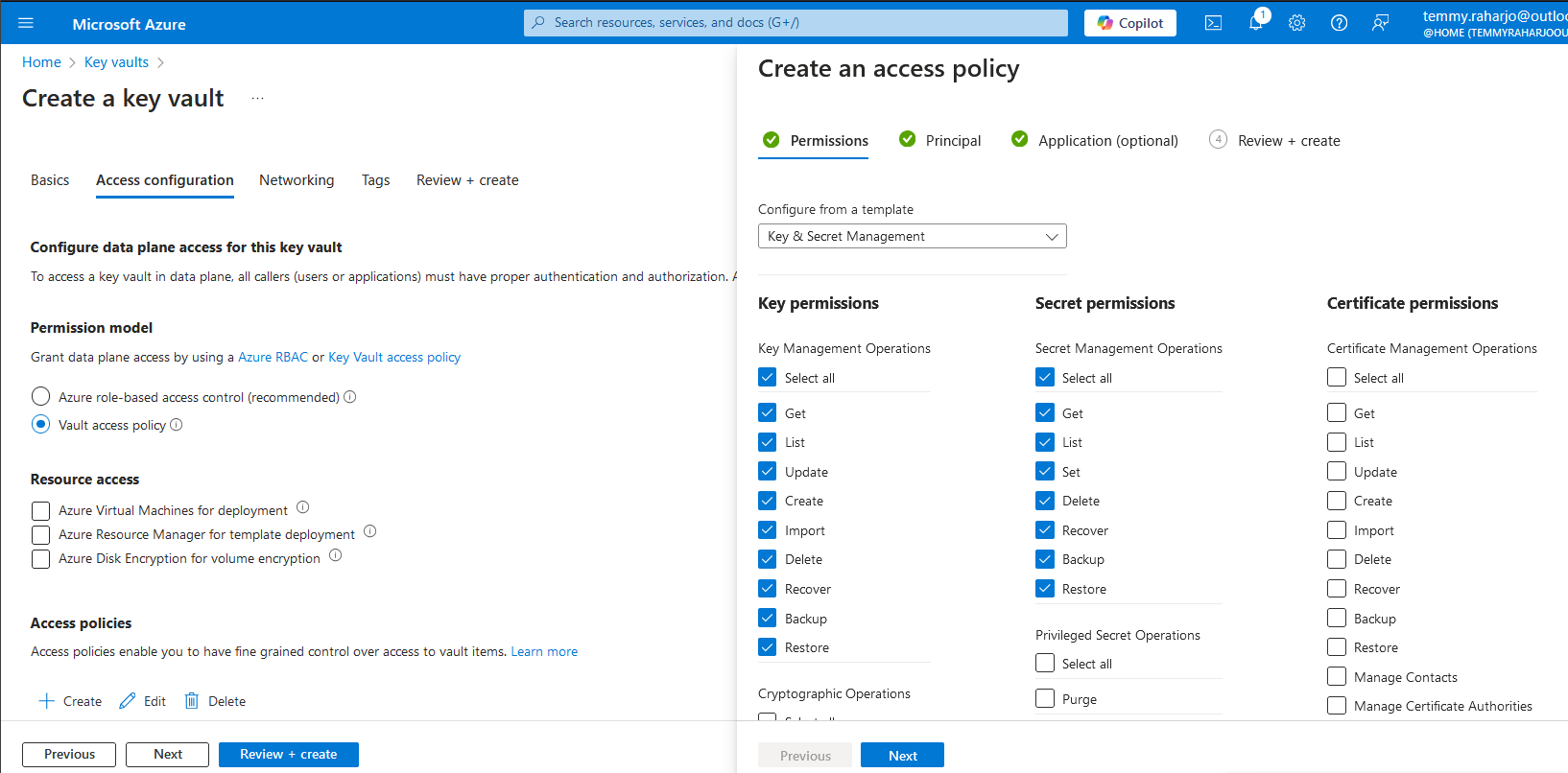Open Cloud Shell from the top bar
The width and height of the screenshot is (1568, 773).
pyautogui.click(x=1213, y=23)
